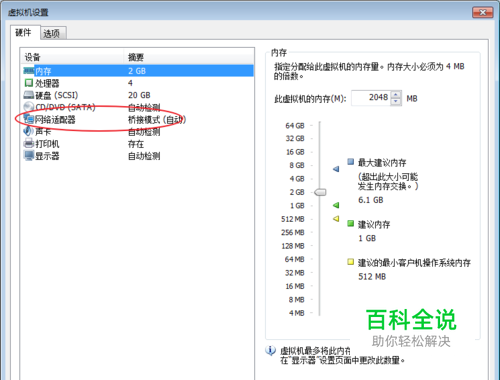
Task: Click the 16 MB mark on memory scale
Action: (295, 286)
